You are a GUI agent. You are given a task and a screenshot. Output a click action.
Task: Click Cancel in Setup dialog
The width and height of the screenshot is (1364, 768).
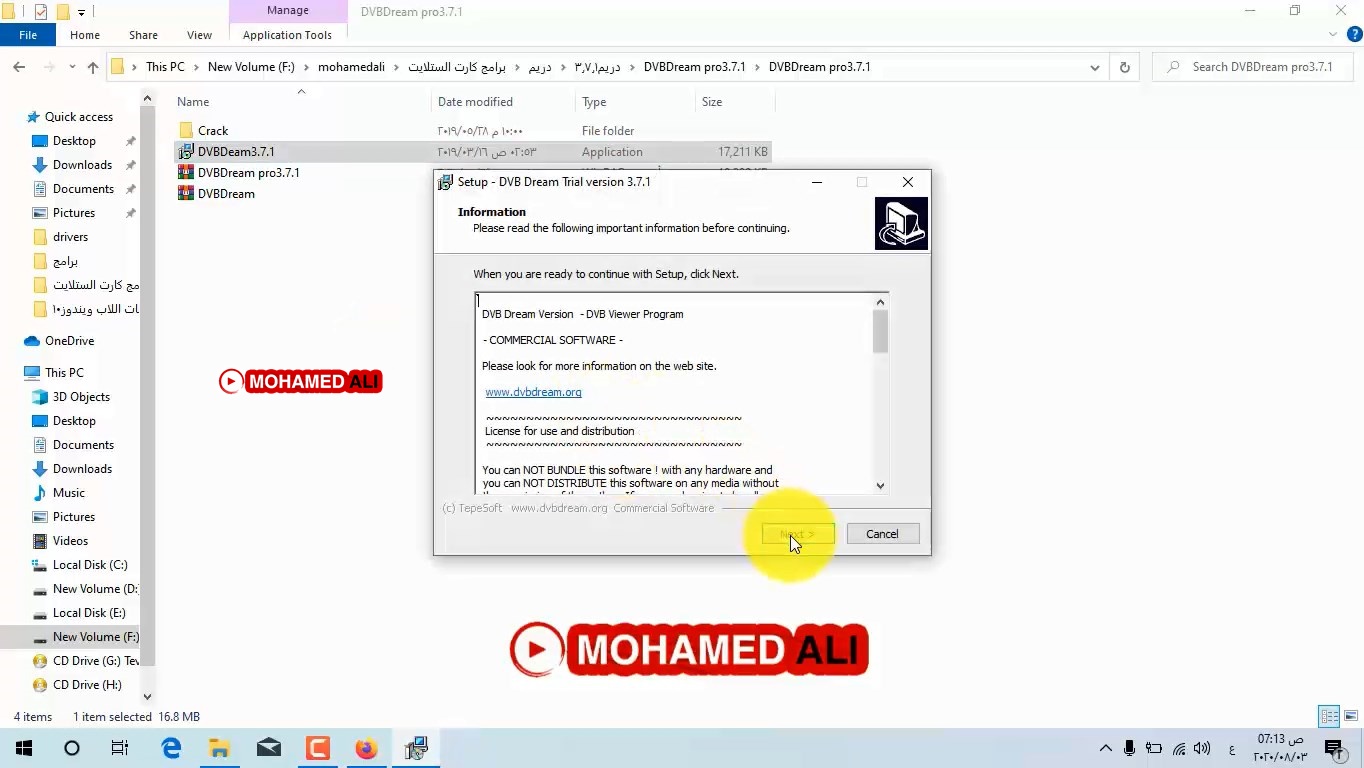click(882, 534)
